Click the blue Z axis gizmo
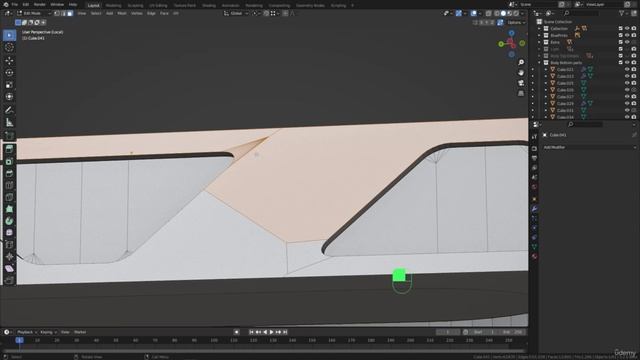 [x=511, y=33]
